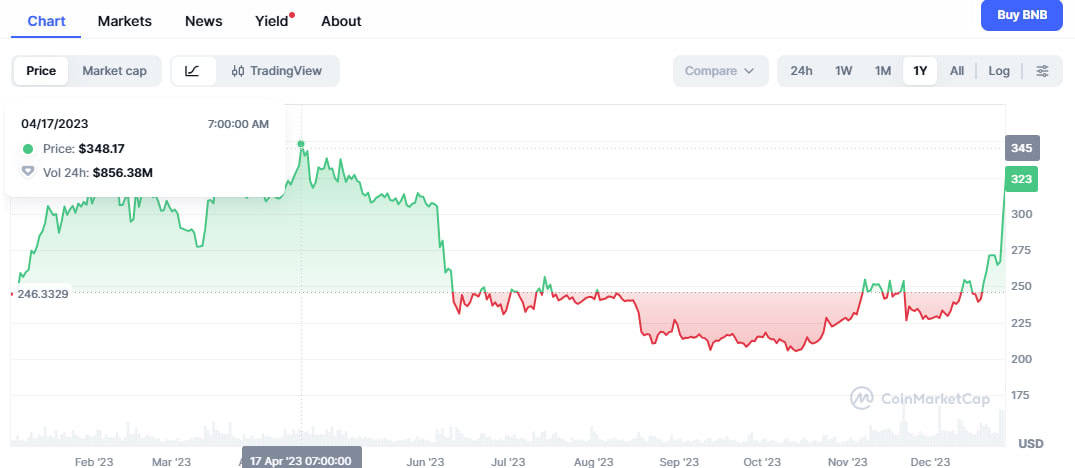Click the green price dot in tooltip
1075x468 pixels.
(x=28, y=148)
